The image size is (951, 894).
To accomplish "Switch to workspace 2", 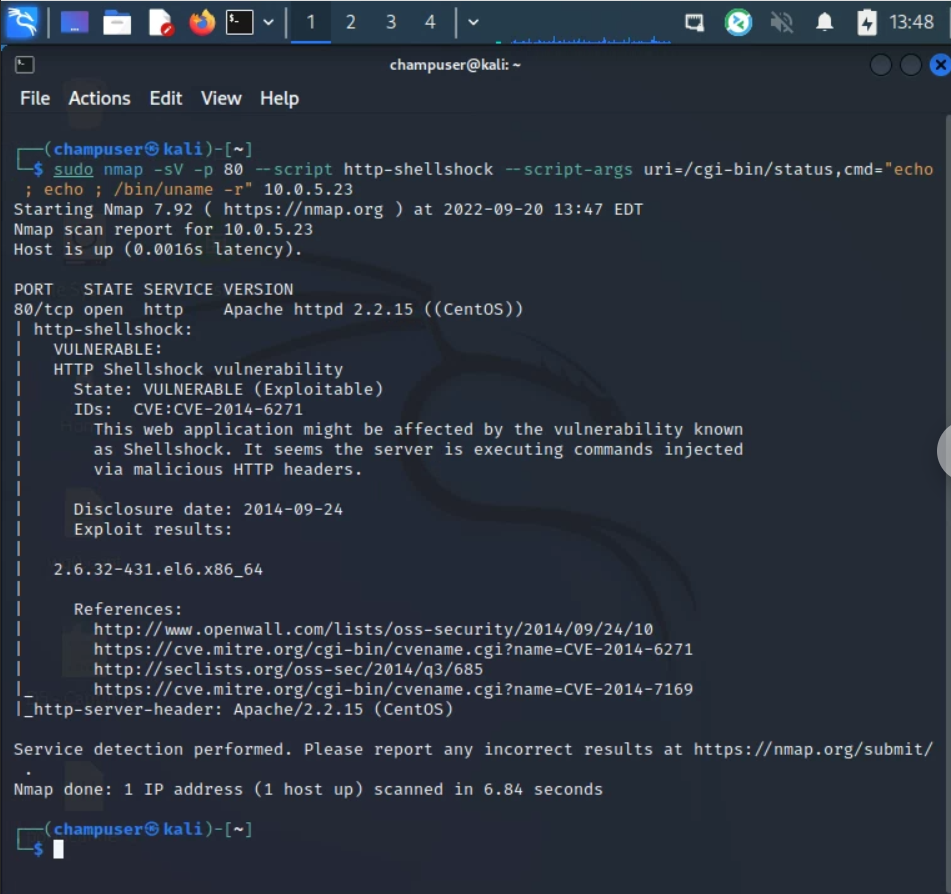I will (x=351, y=22).
